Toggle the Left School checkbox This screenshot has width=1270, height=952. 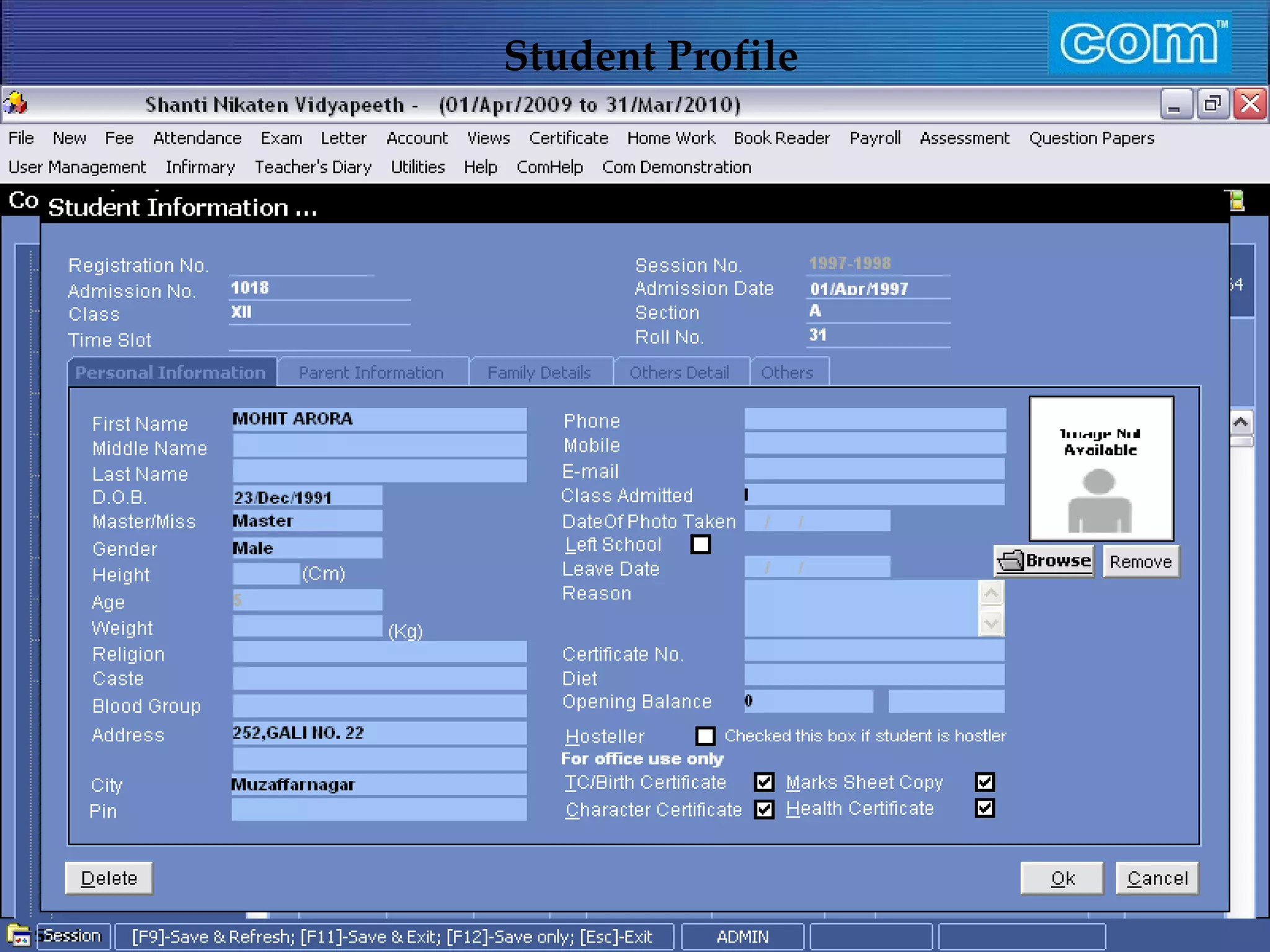701,544
